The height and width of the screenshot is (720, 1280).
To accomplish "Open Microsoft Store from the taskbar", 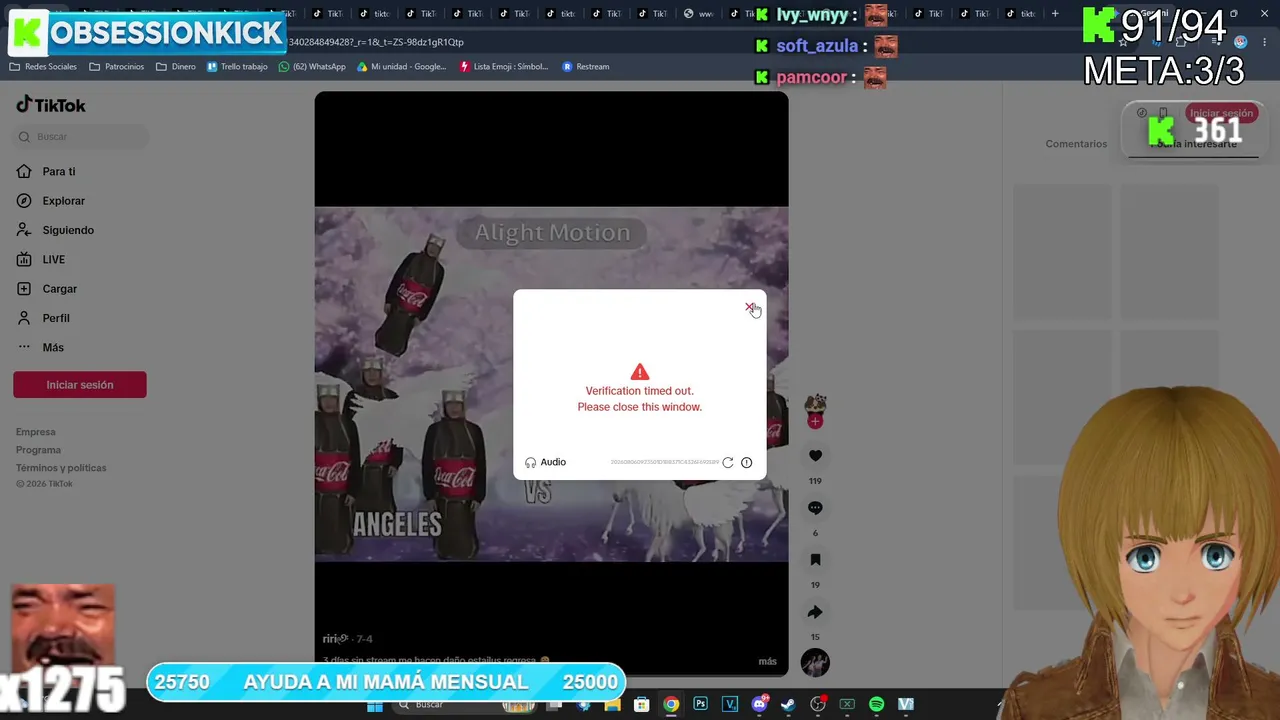I will point(642,705).
